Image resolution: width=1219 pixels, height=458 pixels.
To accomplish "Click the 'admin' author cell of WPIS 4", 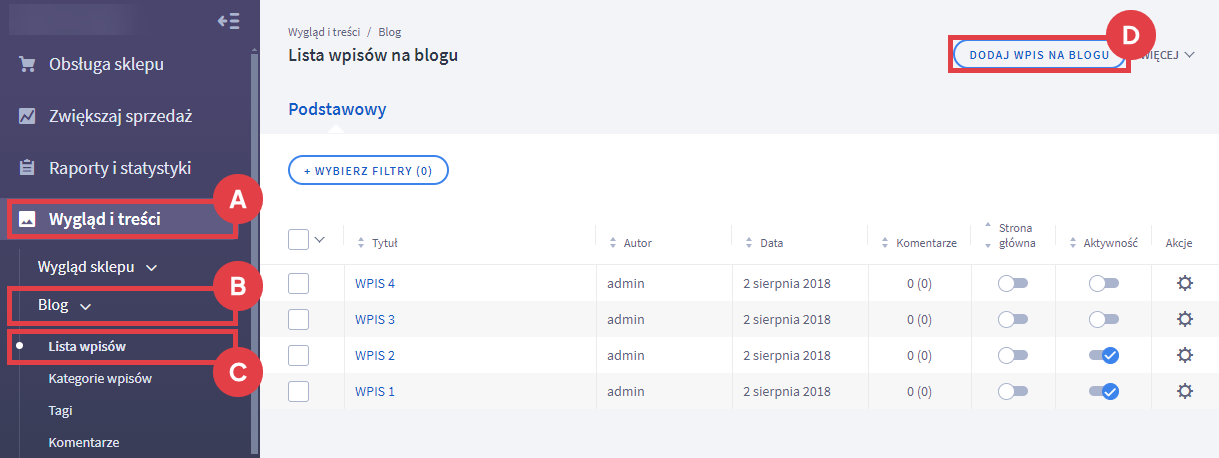I will point(626,284).
